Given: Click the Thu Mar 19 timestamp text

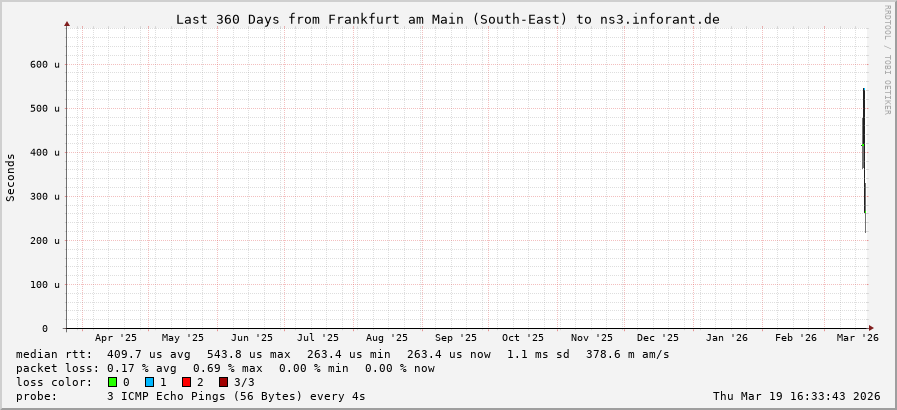Looking at the screenshot, I should tap(796, 396).
